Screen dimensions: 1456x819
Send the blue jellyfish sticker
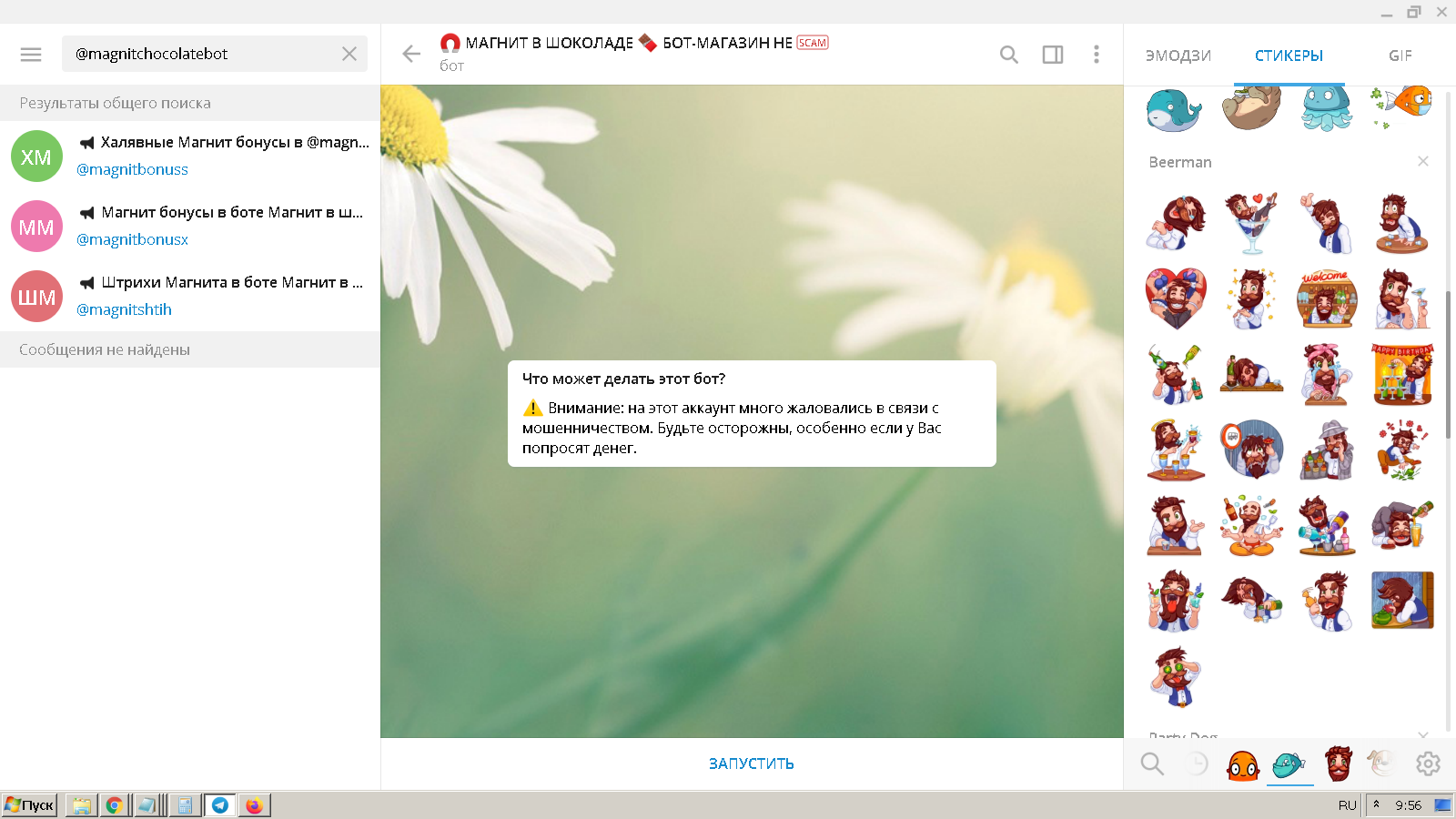coord(1326,108)
